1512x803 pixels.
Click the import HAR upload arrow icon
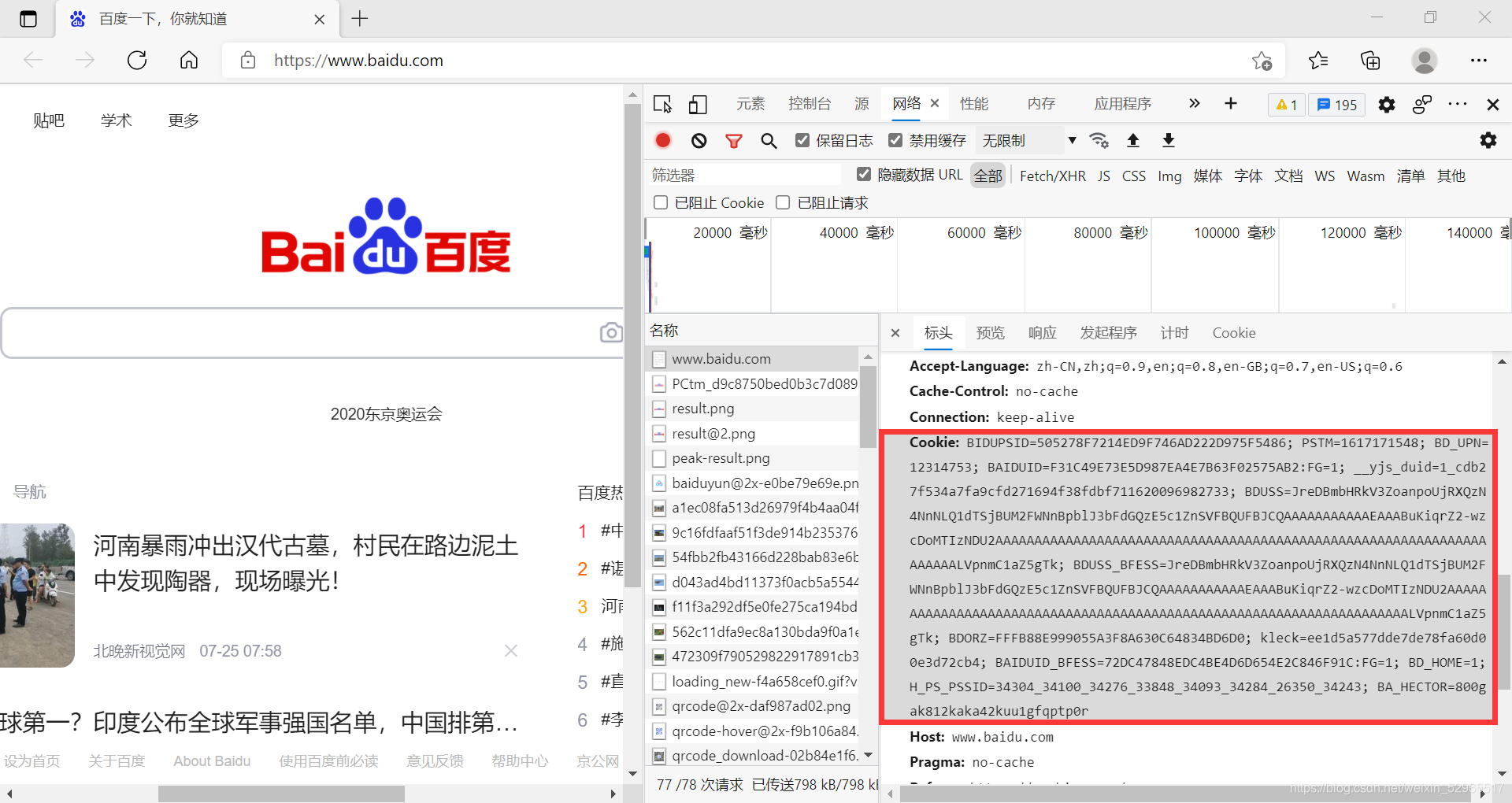pos(1133,140)
